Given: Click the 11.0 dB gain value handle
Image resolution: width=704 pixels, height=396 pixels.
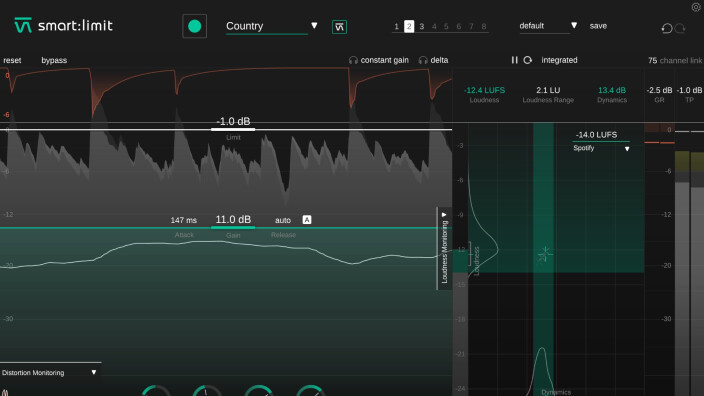Looking at the screenshot, I should 233,220.
